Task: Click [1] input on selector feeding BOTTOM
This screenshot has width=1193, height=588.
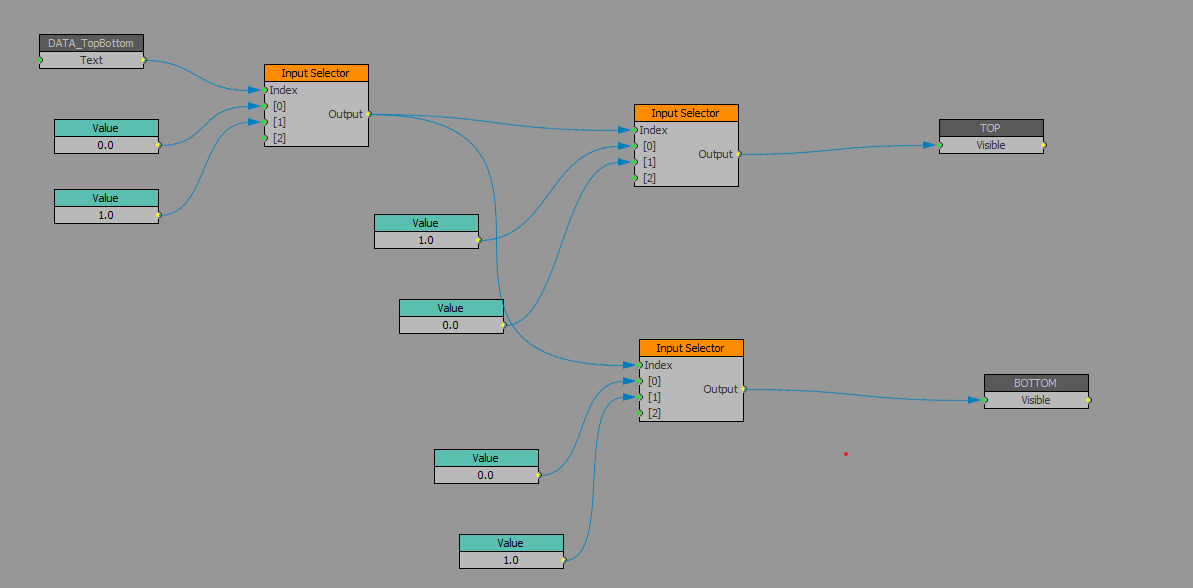Action: (x=640, y=397)
